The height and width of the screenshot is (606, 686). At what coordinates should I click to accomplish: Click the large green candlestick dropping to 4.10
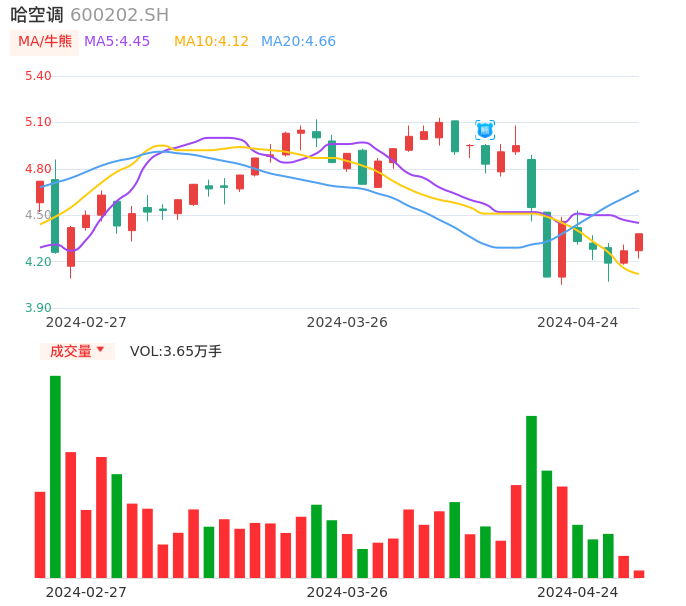(547, 244)
